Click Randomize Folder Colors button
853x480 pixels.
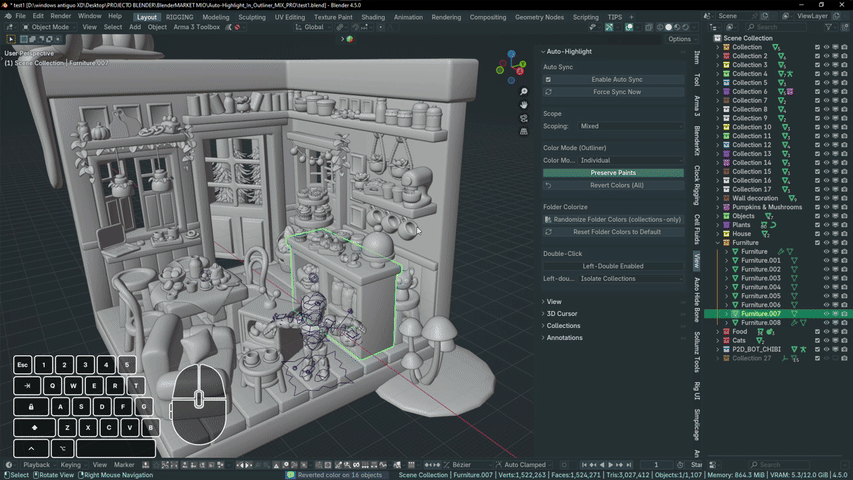point(613,220)
